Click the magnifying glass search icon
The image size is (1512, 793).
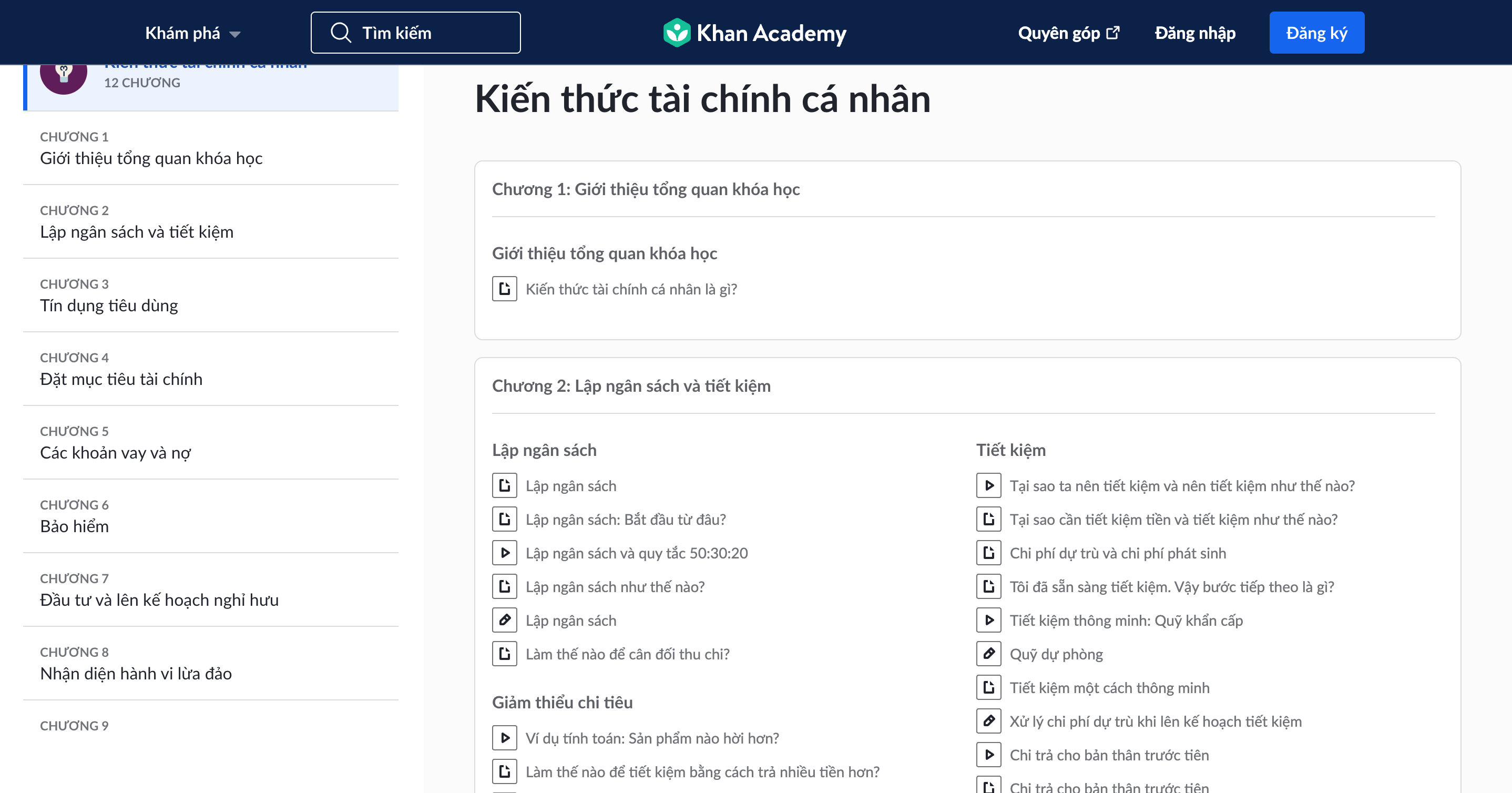click(341, 33)
